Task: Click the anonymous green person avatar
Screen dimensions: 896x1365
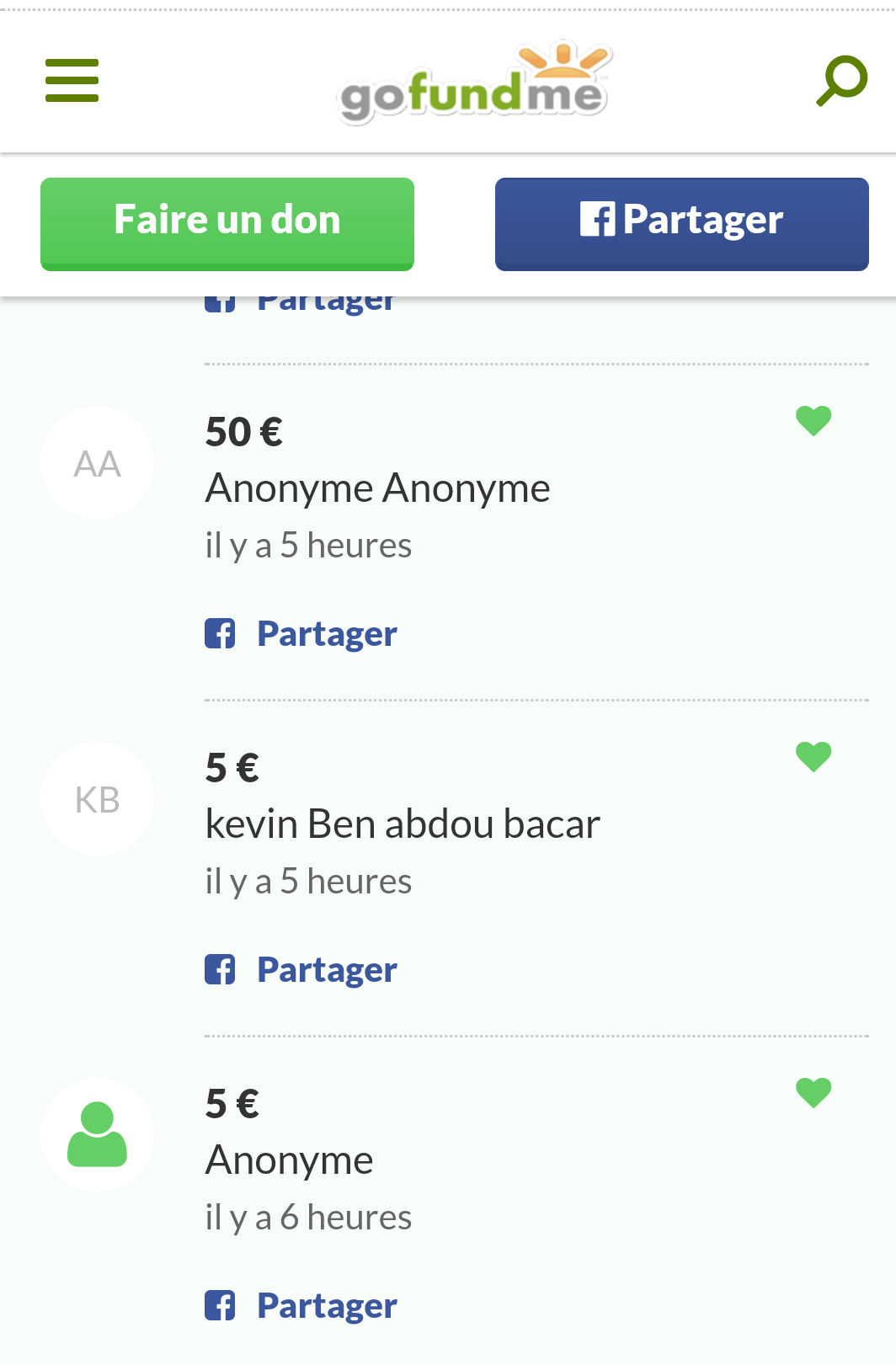Action: pyautogui.click(x=97, y=1134)
